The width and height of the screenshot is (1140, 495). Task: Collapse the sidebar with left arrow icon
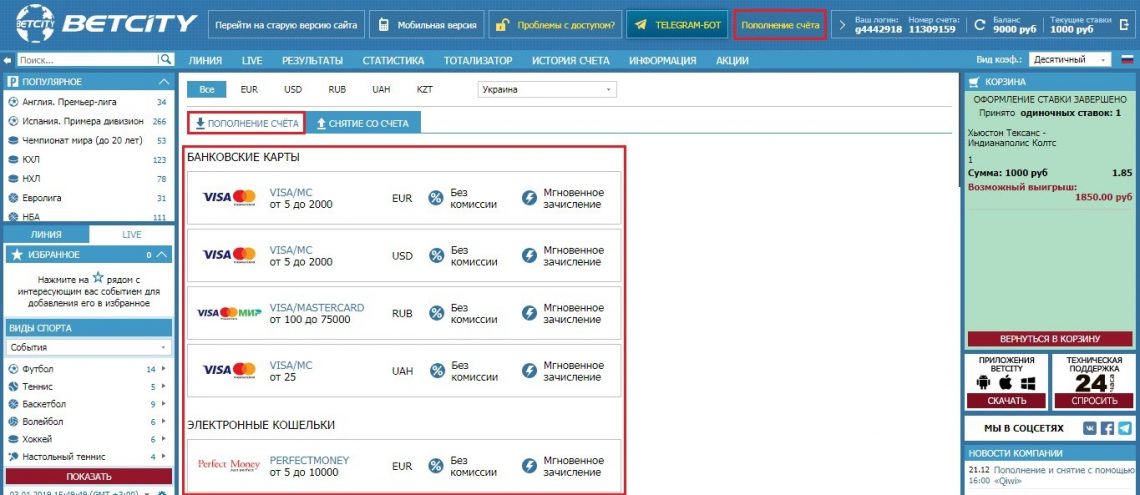tap(8, 60)
